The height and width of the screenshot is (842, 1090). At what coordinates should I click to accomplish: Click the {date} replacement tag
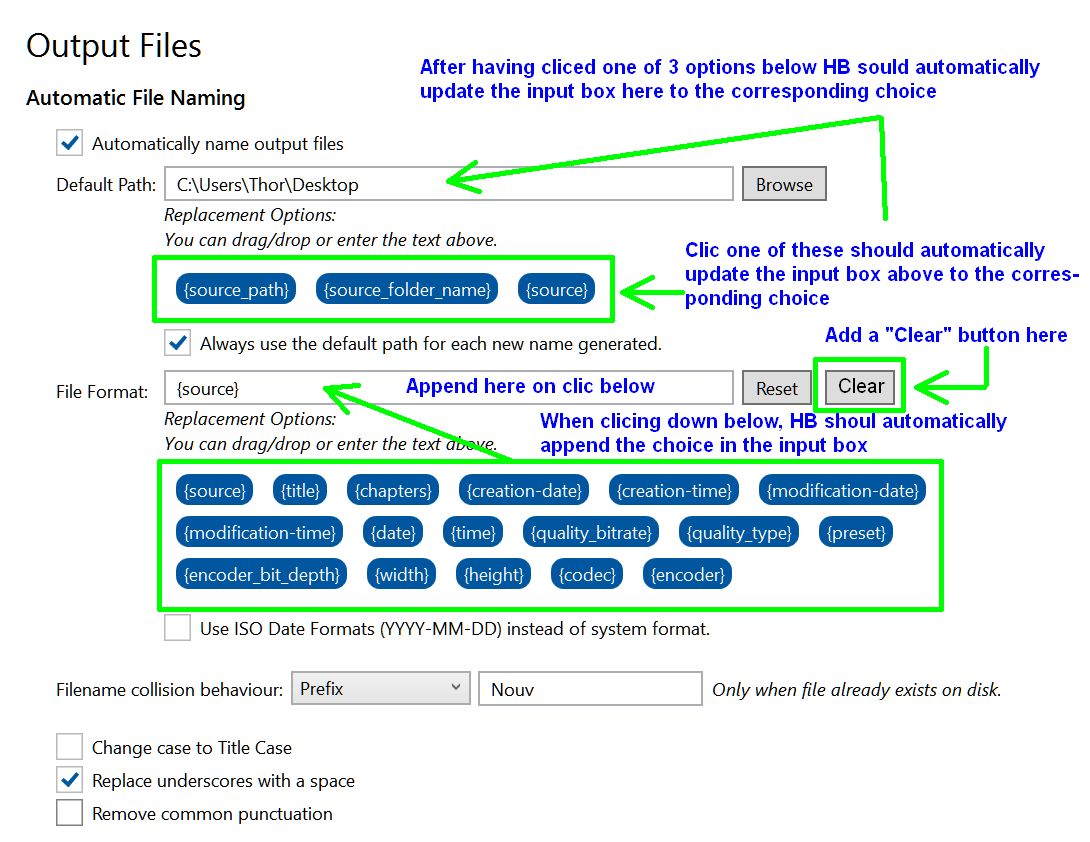click(393, 533)
